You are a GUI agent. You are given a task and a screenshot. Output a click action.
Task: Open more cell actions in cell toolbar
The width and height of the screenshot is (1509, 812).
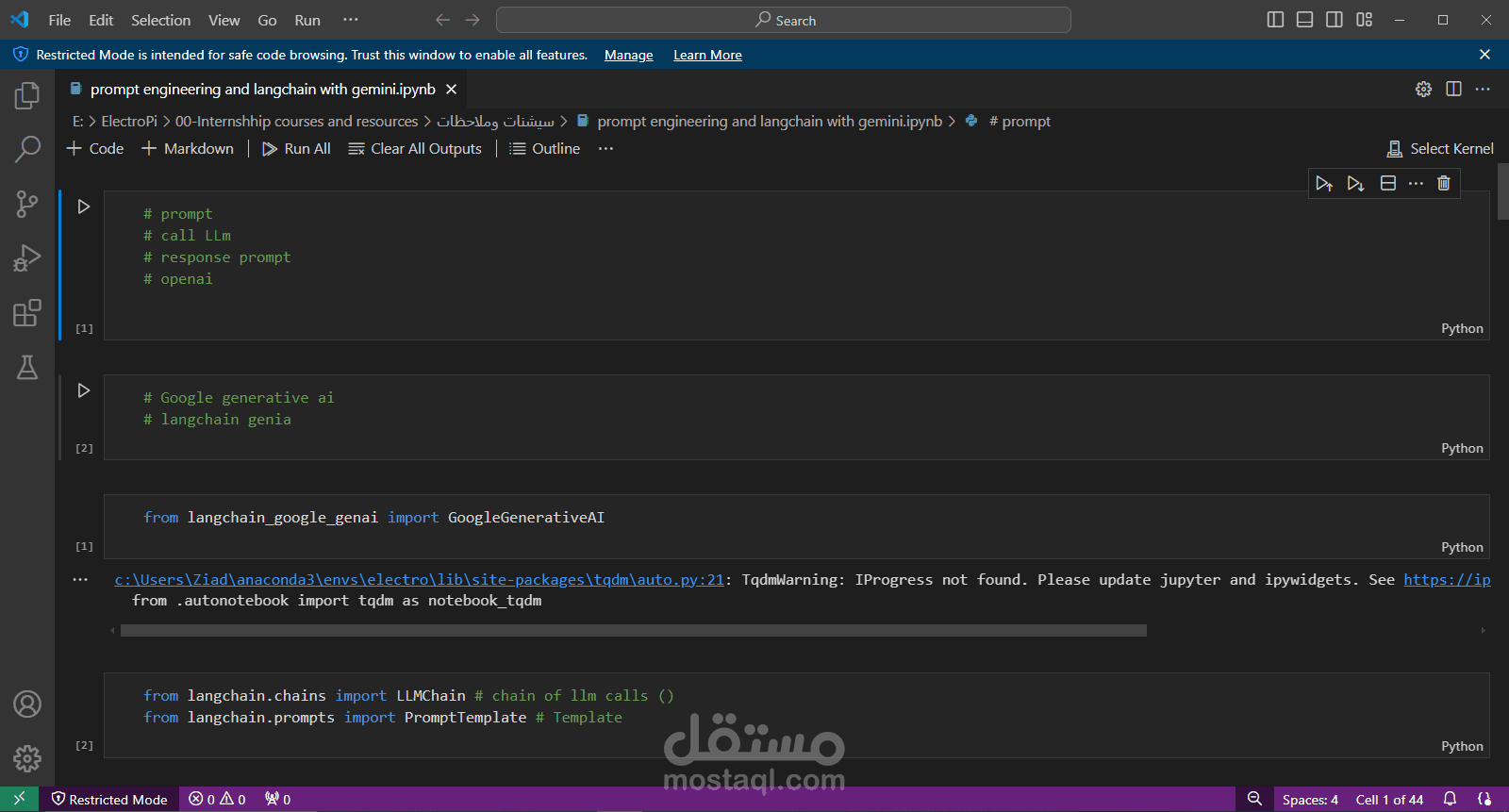1416,183
